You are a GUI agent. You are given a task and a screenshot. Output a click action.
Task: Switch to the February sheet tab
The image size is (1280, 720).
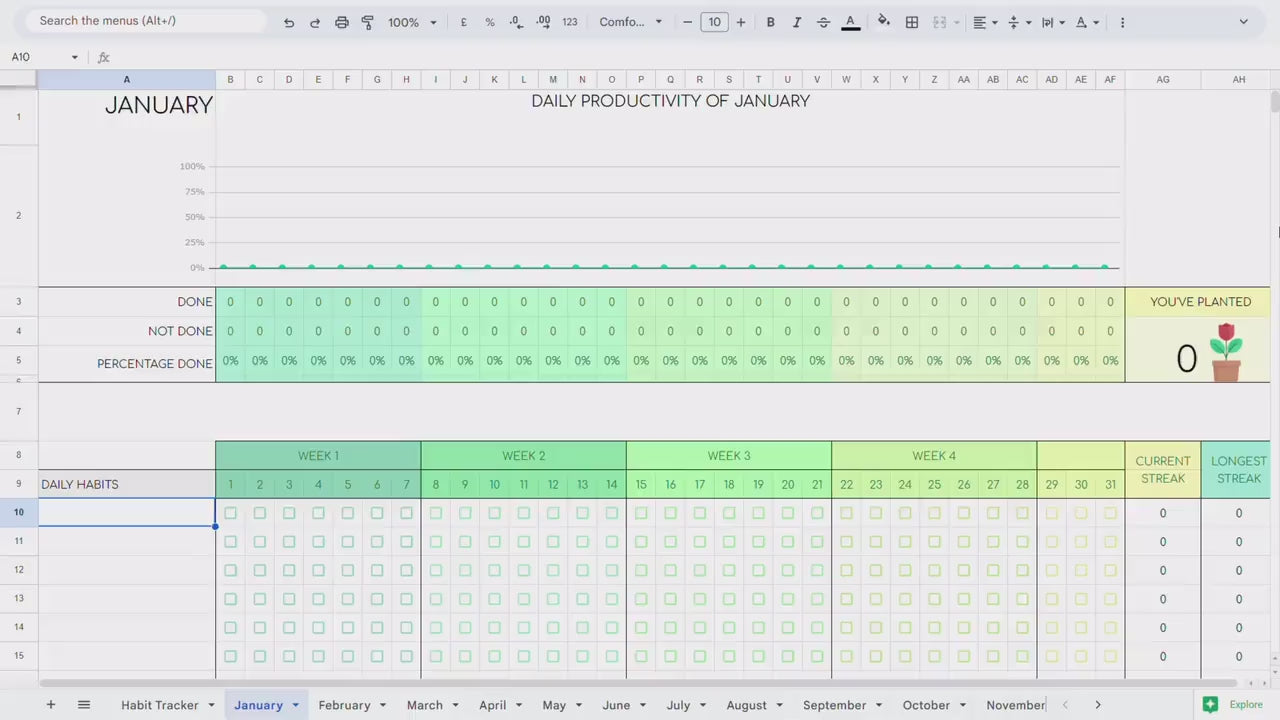pyautogui.click(x=344, y=705)
